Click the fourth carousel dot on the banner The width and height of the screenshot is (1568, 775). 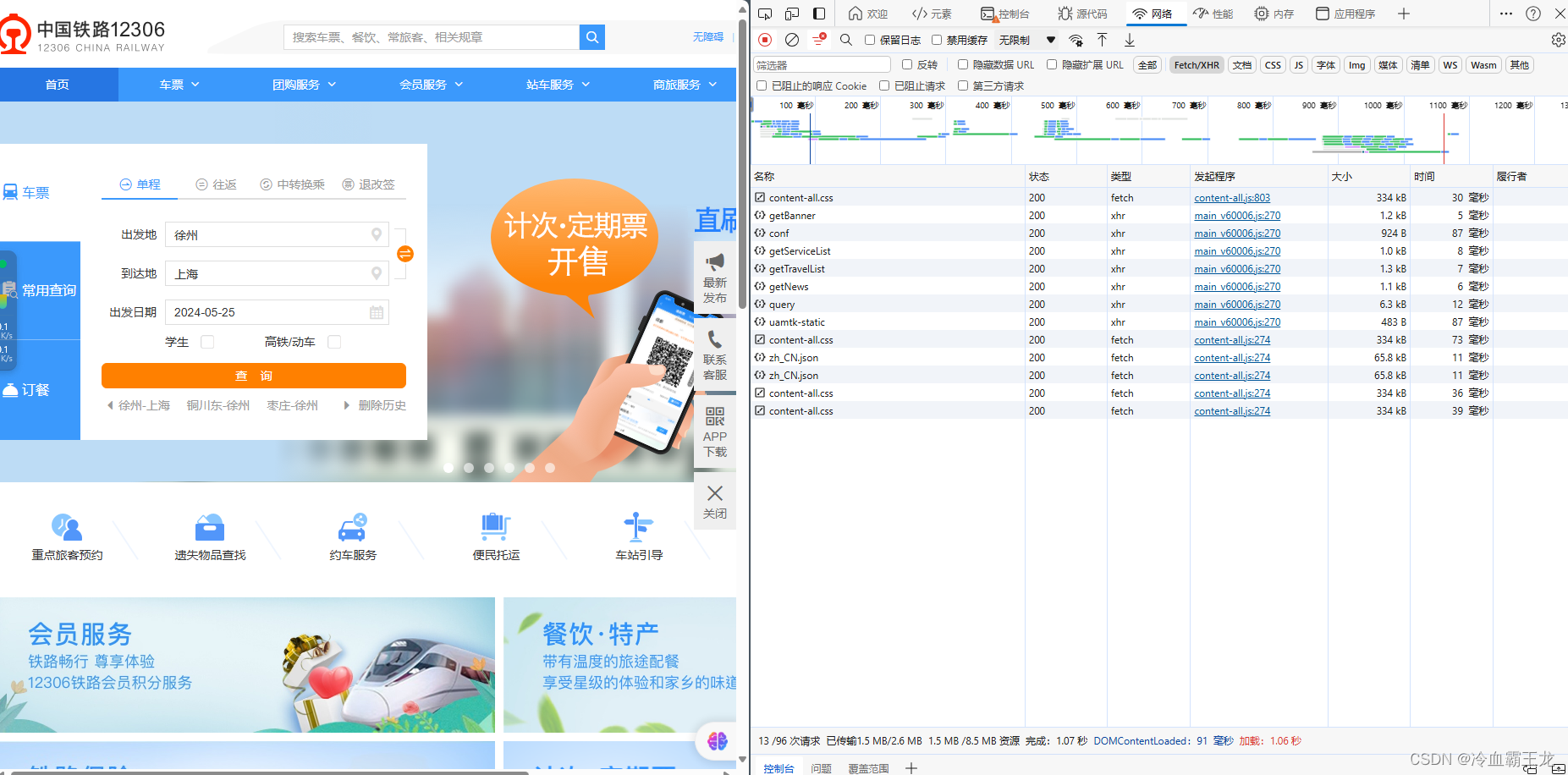[509, 468]
